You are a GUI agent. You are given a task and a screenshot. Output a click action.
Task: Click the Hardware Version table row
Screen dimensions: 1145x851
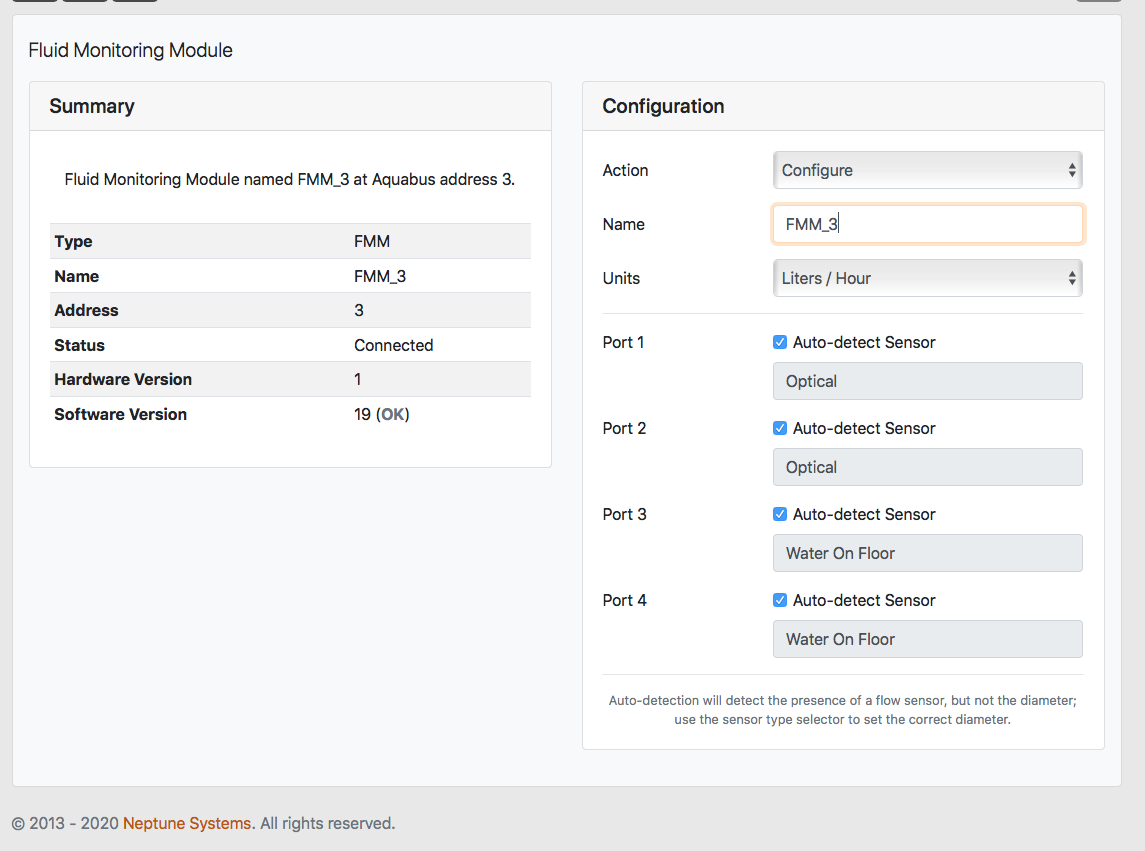tap(290, 379)
